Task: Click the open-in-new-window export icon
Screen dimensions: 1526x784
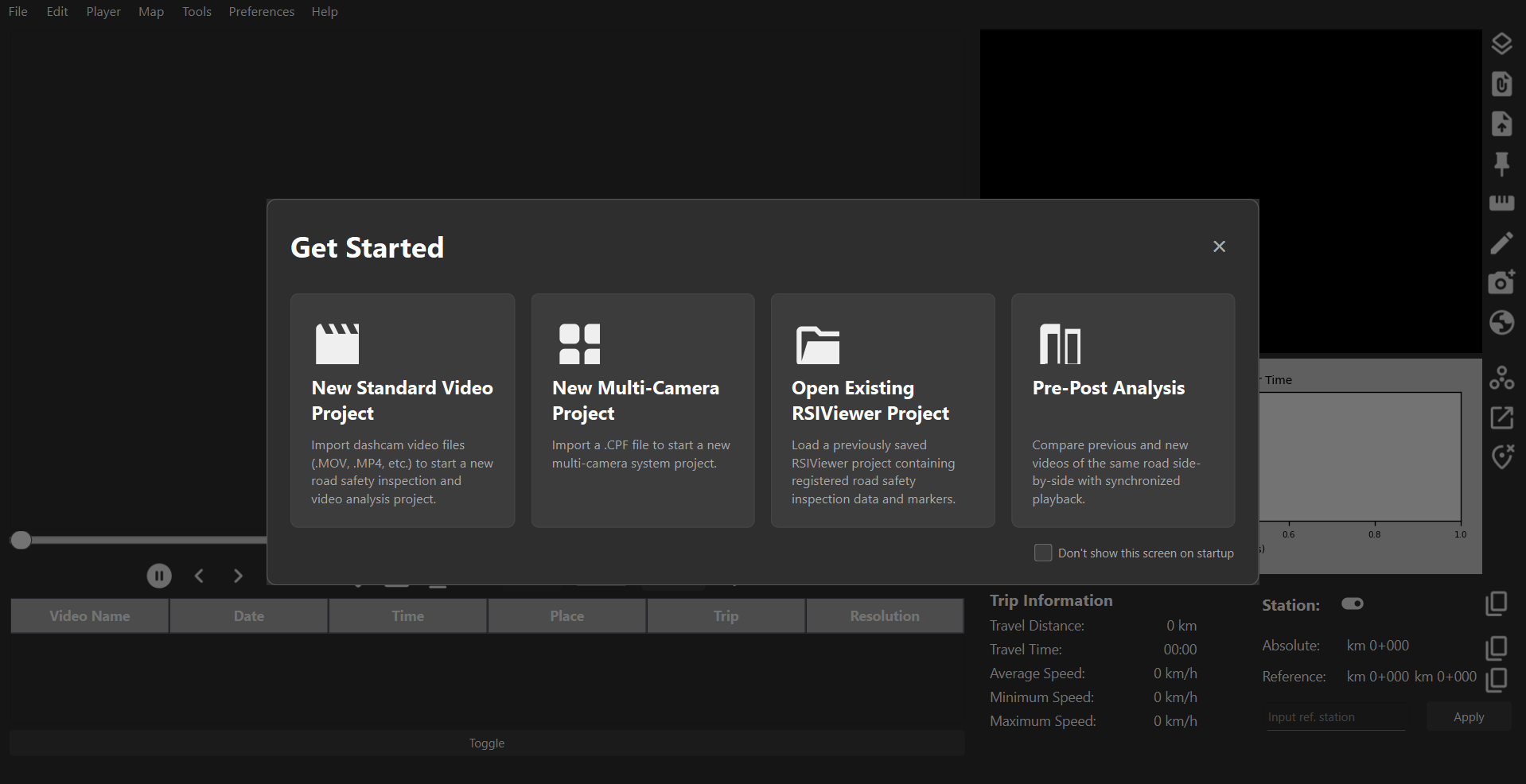Action: pyautogui.click(x=1501, y=417)
